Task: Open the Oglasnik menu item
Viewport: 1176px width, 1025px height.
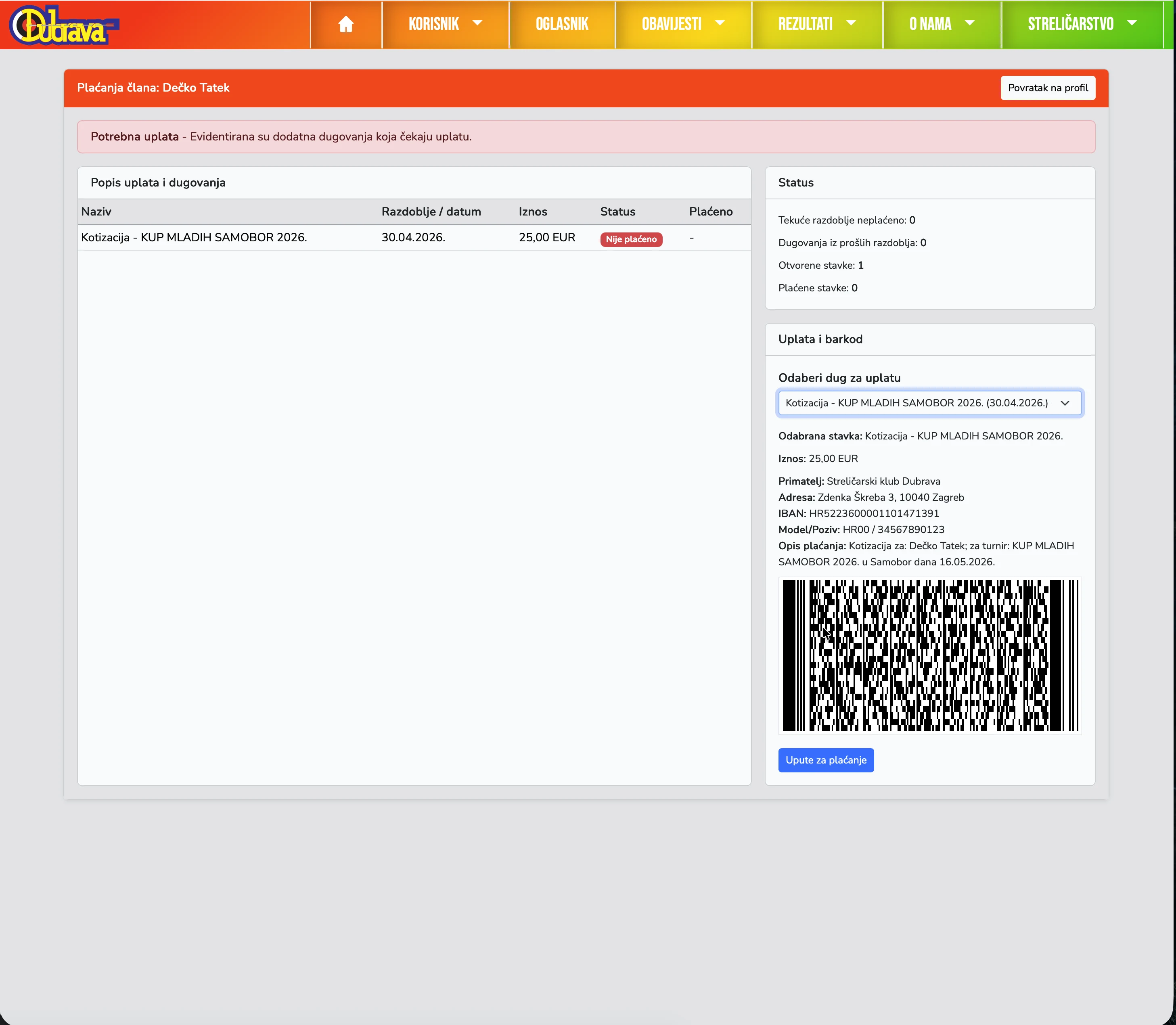Action: point(562,24)
